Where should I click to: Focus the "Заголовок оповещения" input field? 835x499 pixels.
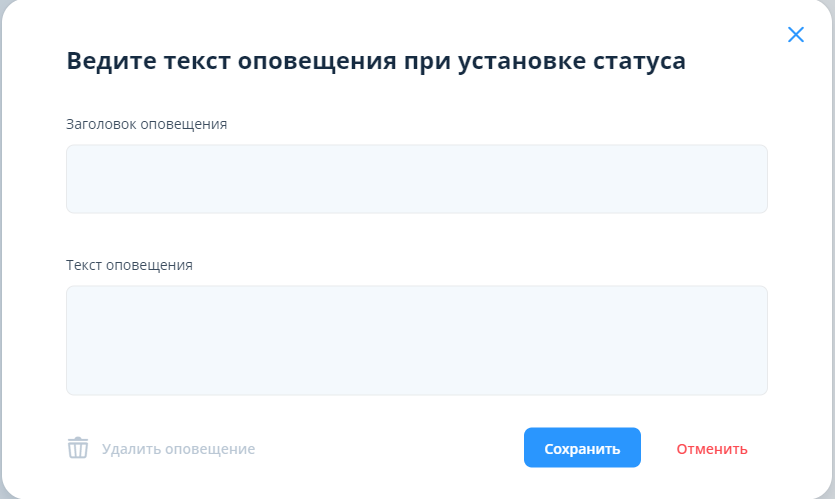pos(416,179)
